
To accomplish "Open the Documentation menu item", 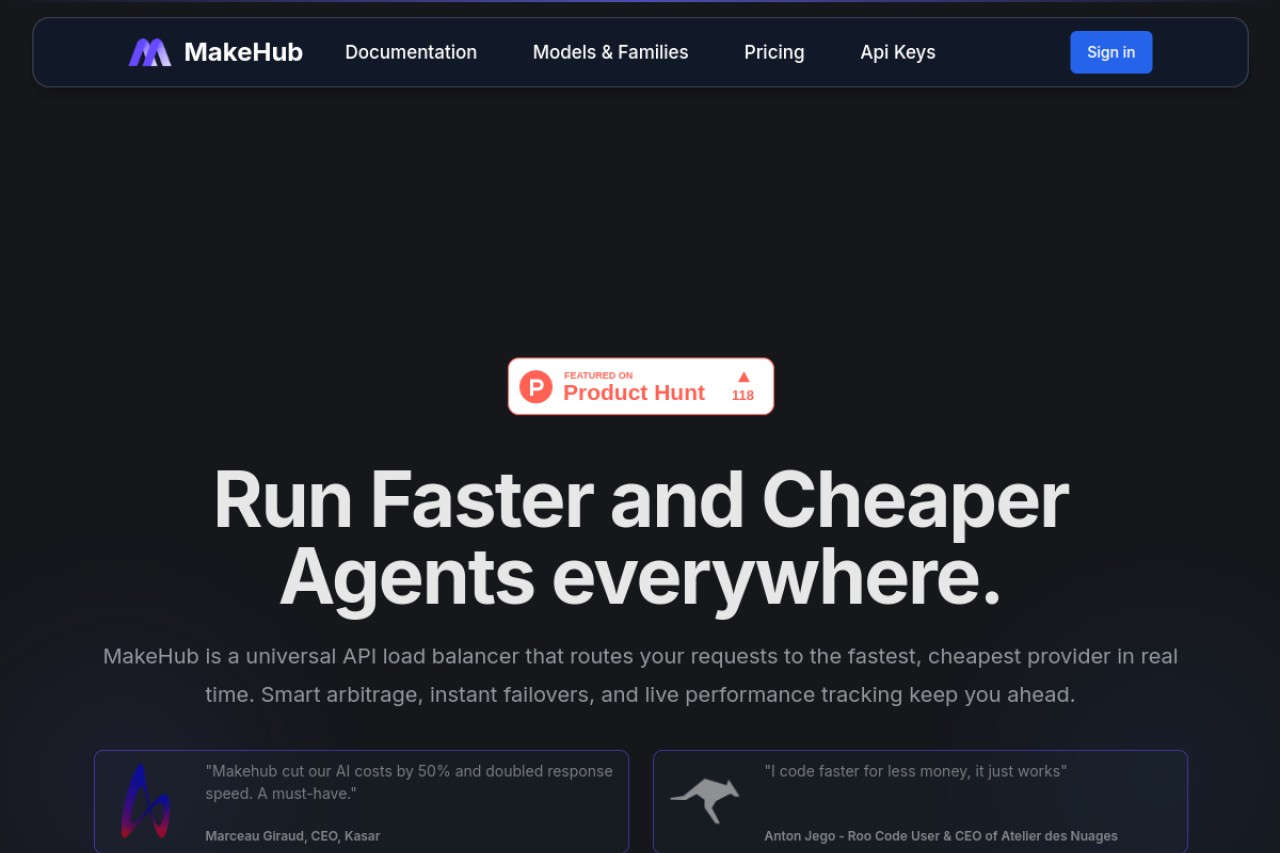I will tap(411, 52).
